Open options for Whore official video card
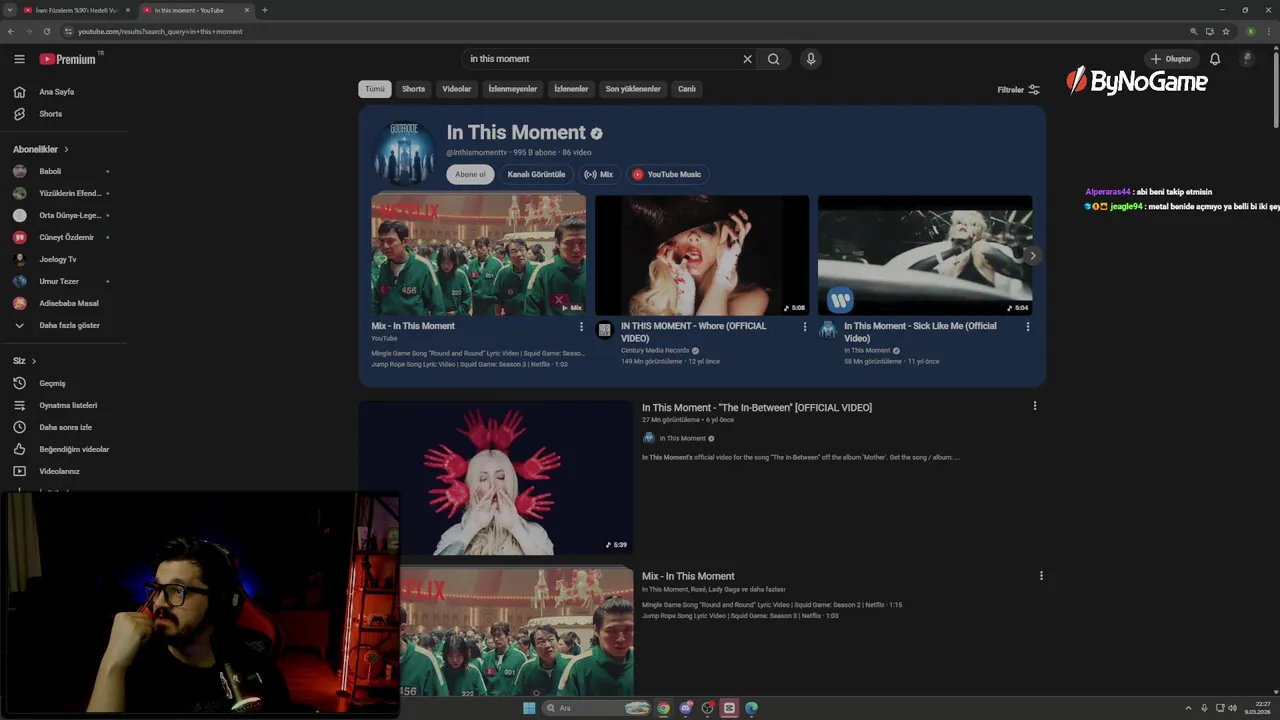This screenshot has width=1280, height=720. pos(804,326)
